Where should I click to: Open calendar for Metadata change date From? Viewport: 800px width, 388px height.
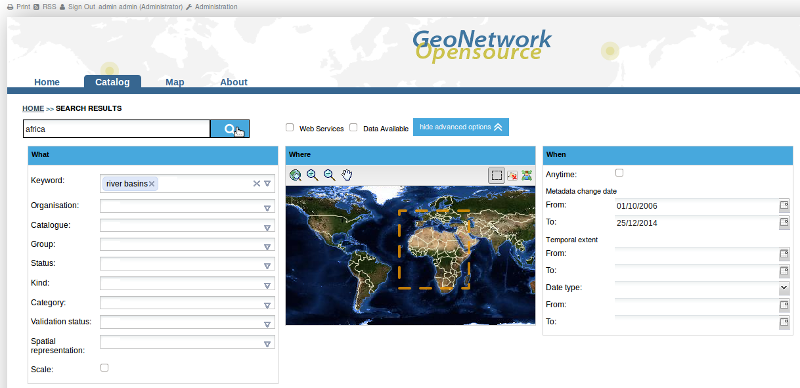click(x=784, y=206)
